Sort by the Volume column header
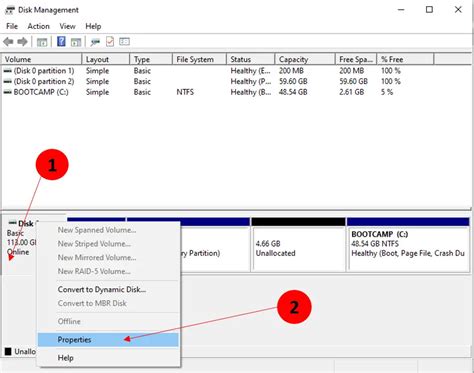Image resolution: width=474 pixels, height=373 pixels. 41,59
